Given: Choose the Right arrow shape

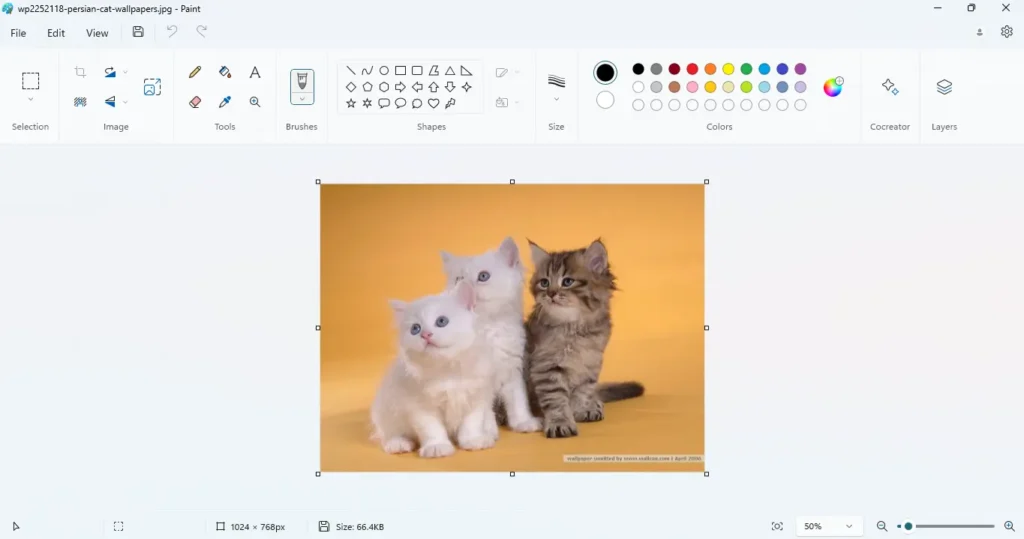Looking at the screenshot, I should 400,87.
